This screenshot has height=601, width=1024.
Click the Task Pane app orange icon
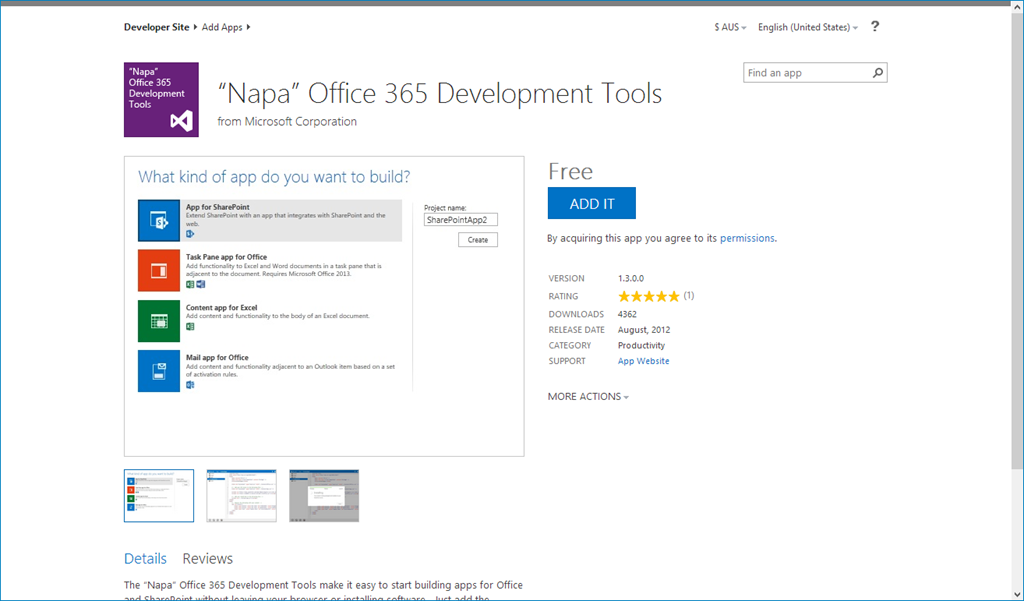click(x=158, y=270)
